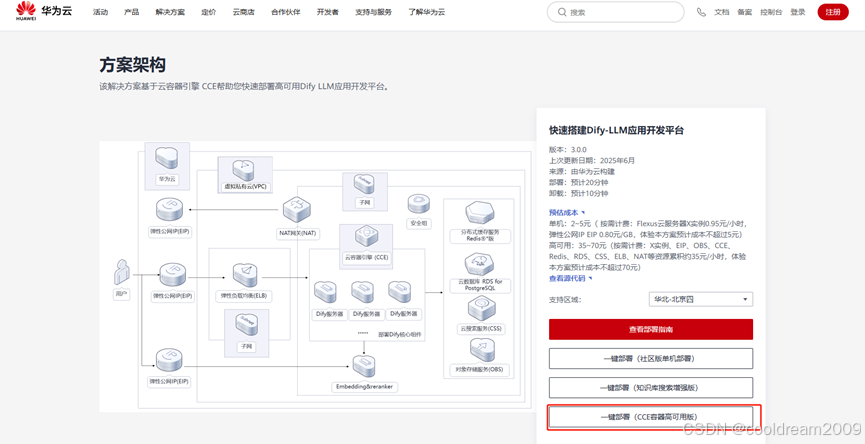Screen dimensions: 865x444
Task: Click the 部署Dify核心组件 label
Action: coord(399,334)
